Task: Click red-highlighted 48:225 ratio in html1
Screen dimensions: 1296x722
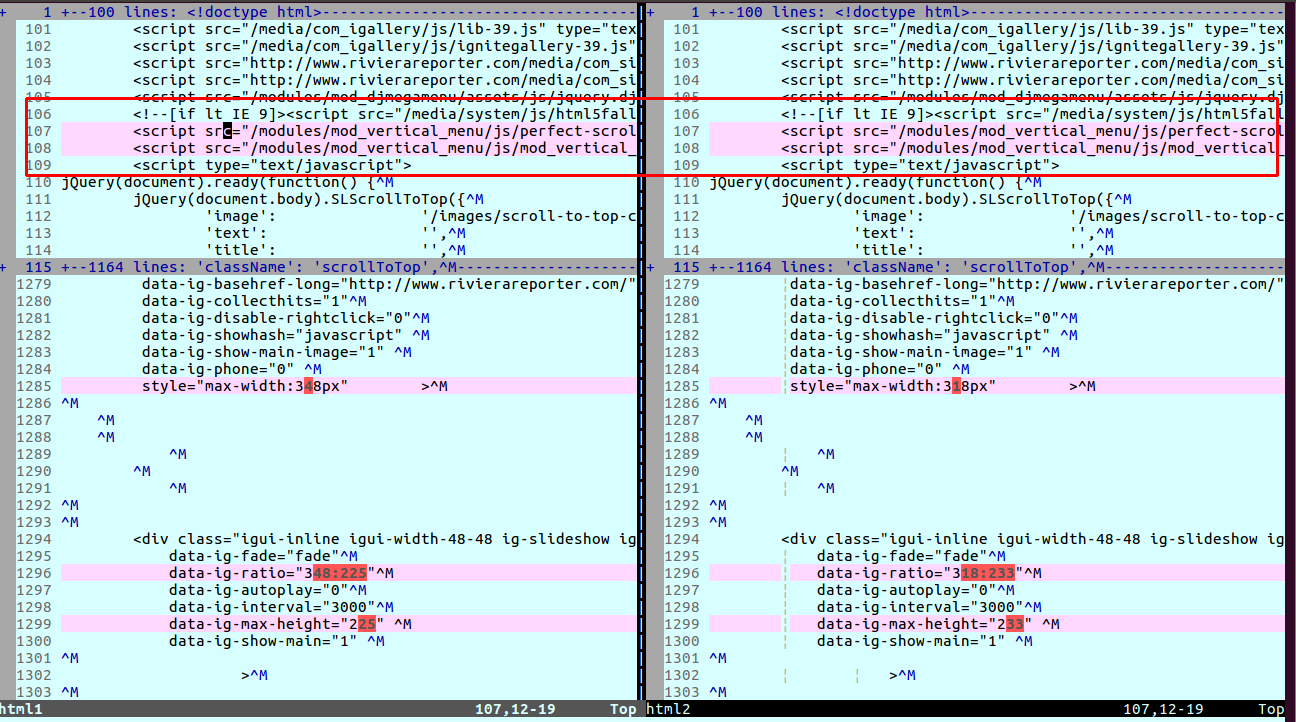Action: (340, 573)
